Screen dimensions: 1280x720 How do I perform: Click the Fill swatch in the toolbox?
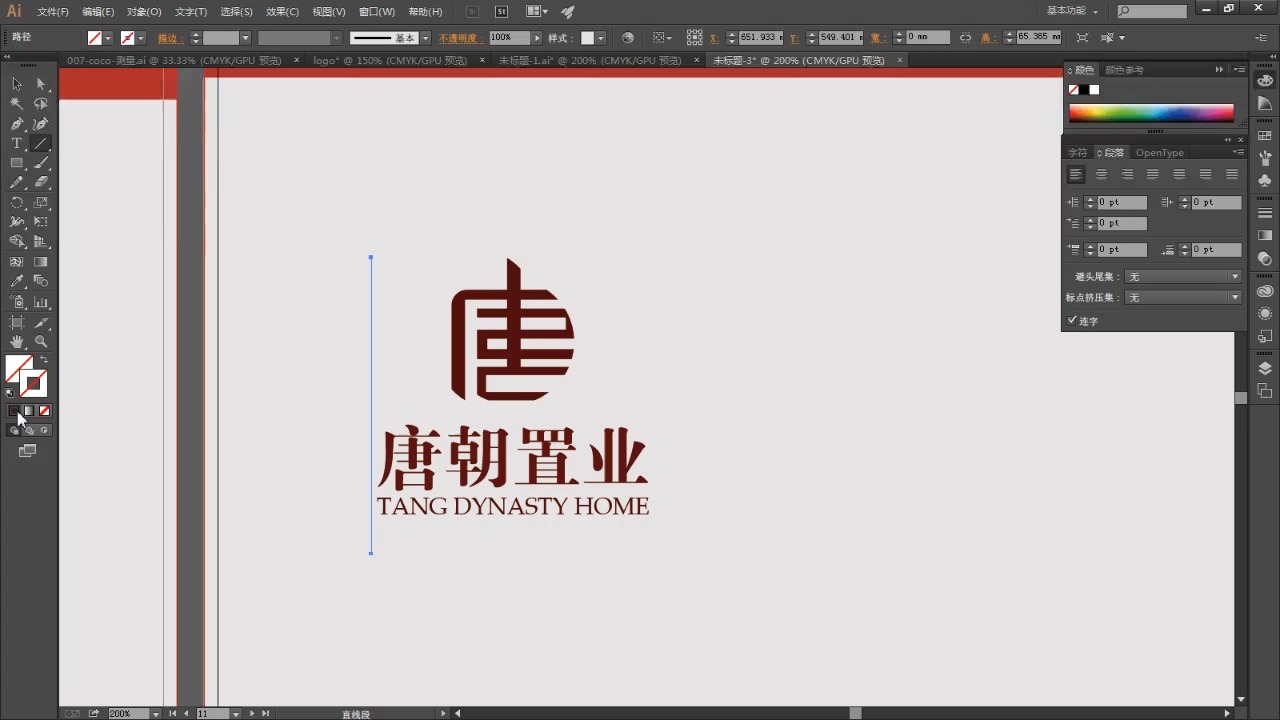pos(19,369)
